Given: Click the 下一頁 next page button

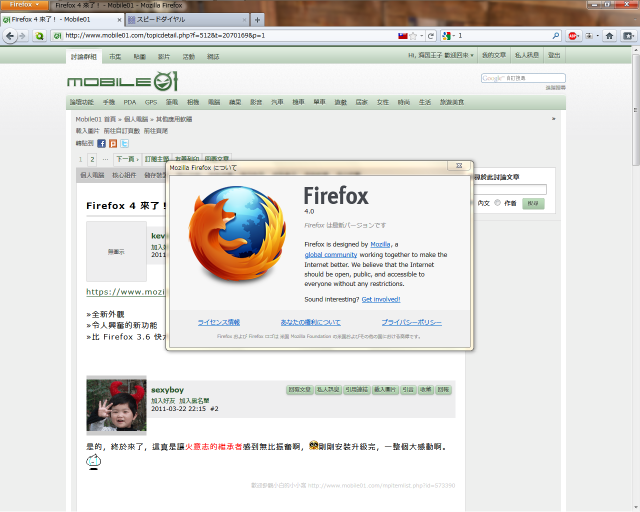Looking at the screenshot, I should coord(127,159).
